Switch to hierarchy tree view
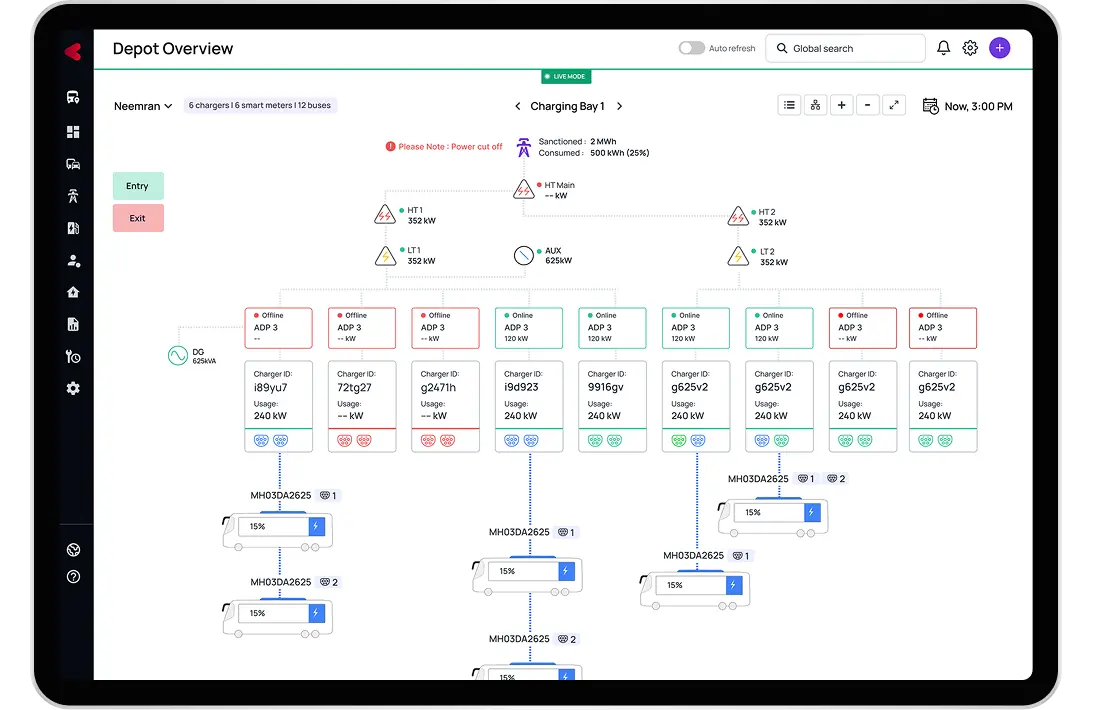This screenshot has height=710, width=1100. pyautogui.click(x=816, y=105)
